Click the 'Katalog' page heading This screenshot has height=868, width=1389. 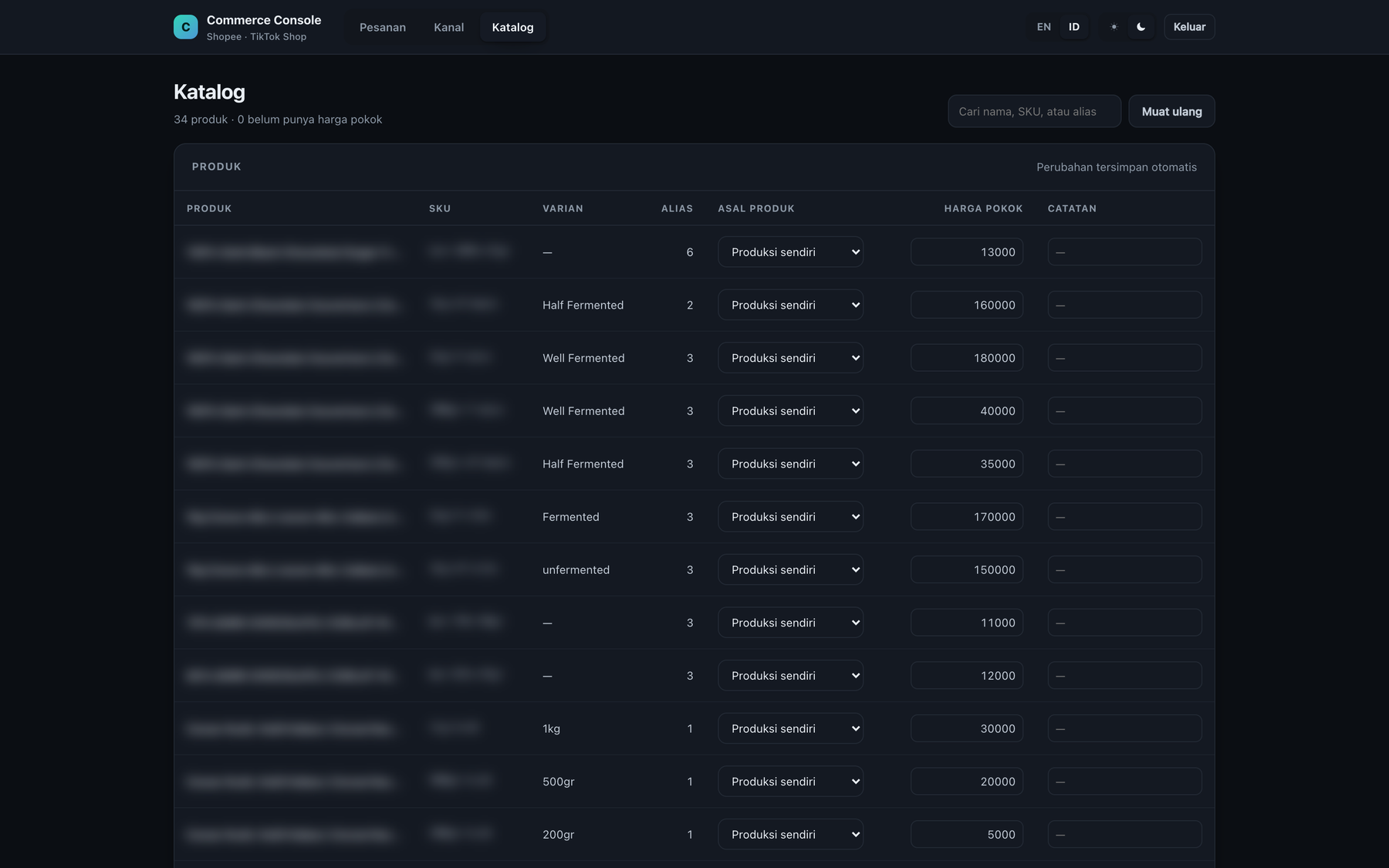[x=209, y=92]
